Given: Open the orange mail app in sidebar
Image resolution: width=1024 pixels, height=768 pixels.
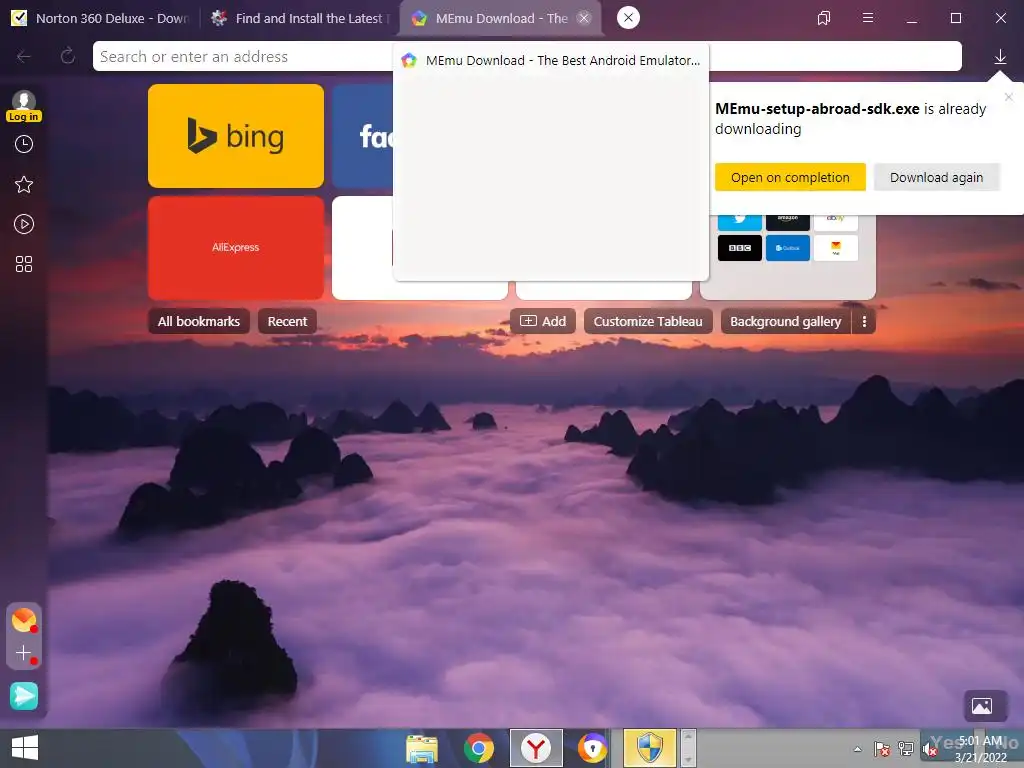Looking at the screenshot, I should click(x=24, y=620).
